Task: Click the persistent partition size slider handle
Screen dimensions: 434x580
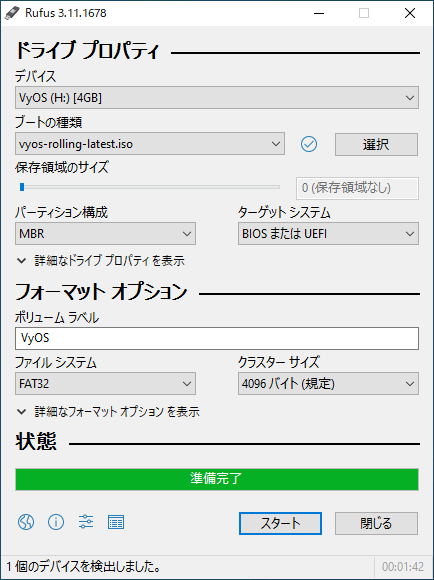Action: pyautogui.click(x=22, y=187)
